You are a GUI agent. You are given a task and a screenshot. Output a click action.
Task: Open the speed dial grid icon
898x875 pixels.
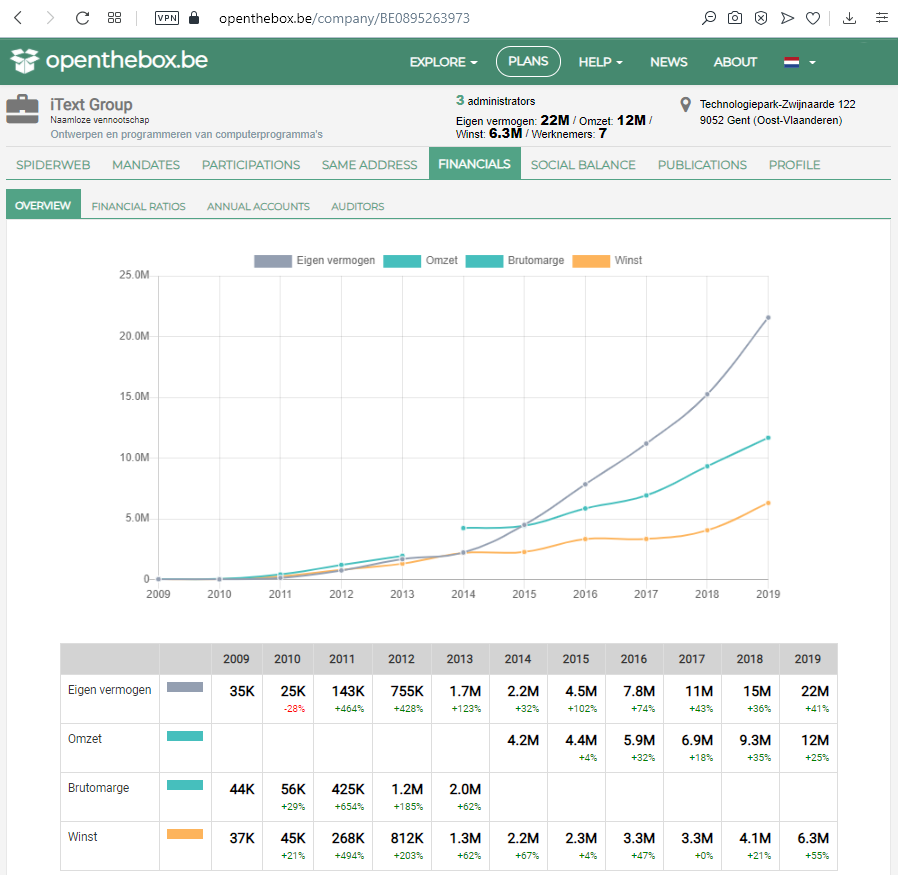click(x=115, y=18)
